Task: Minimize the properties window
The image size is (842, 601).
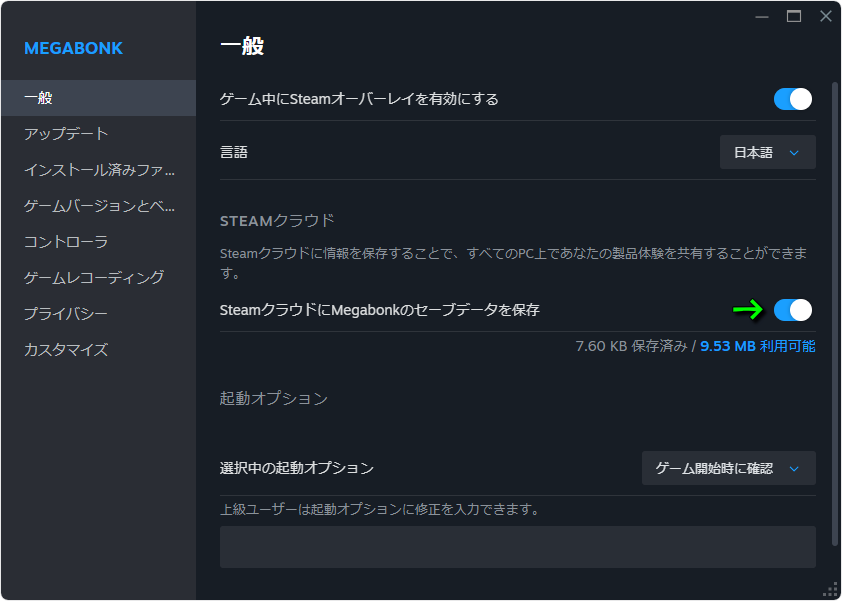Action: (763, 16)
